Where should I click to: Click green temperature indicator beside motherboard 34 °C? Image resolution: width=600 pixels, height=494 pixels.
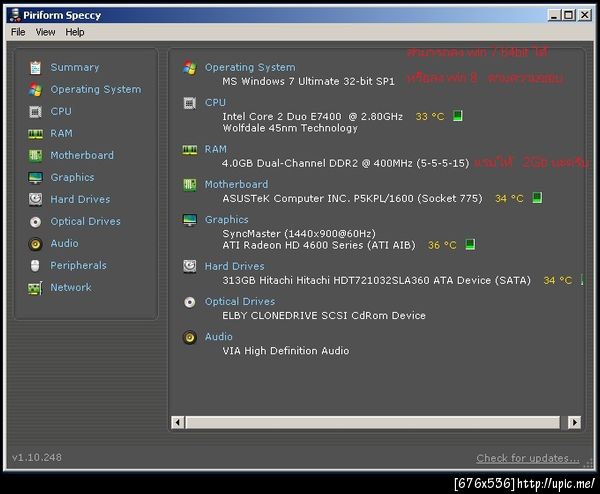[x=537, y=198]
